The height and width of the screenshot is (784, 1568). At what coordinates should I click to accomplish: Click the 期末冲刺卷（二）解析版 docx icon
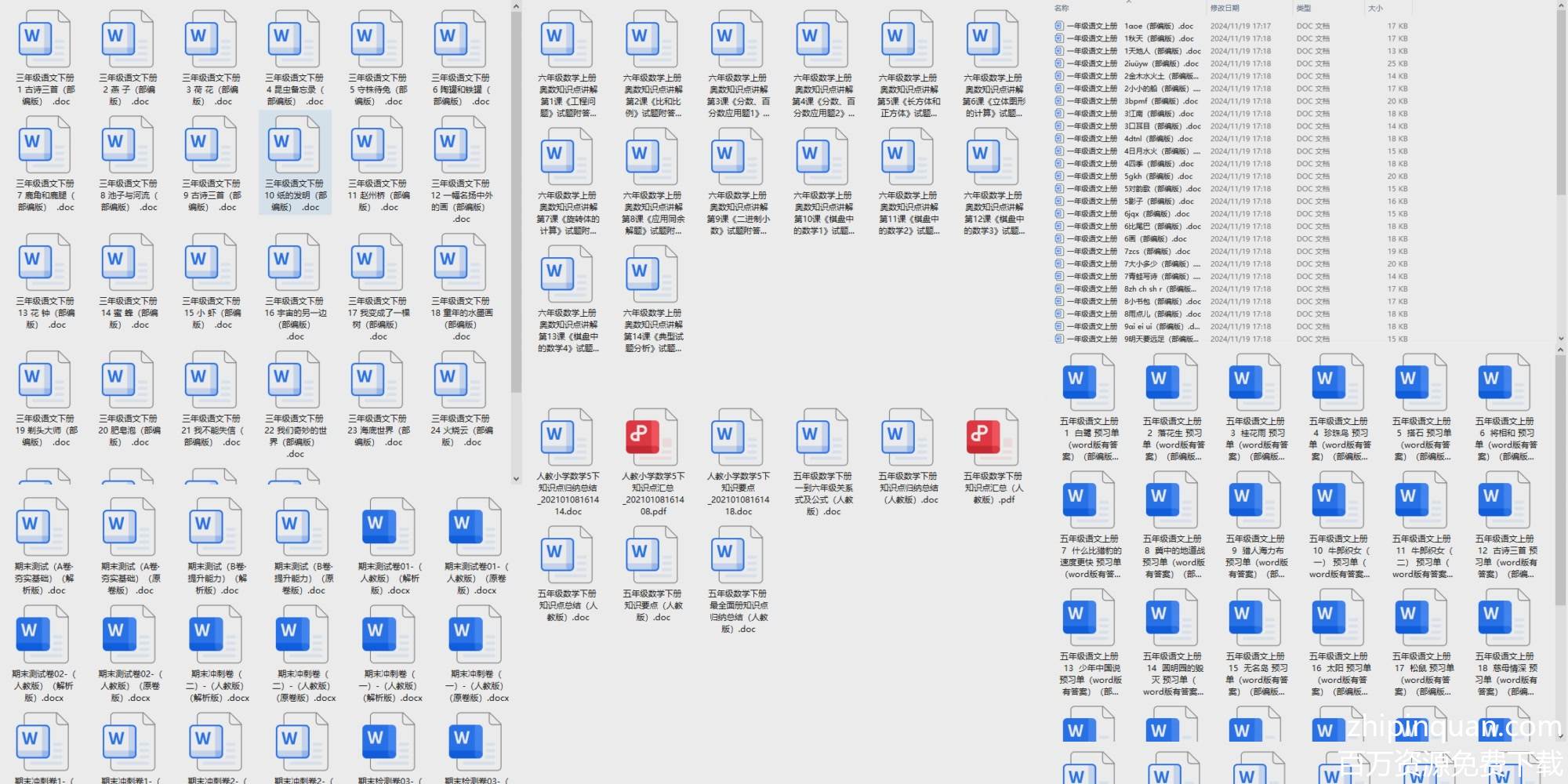tap(215, 635)
